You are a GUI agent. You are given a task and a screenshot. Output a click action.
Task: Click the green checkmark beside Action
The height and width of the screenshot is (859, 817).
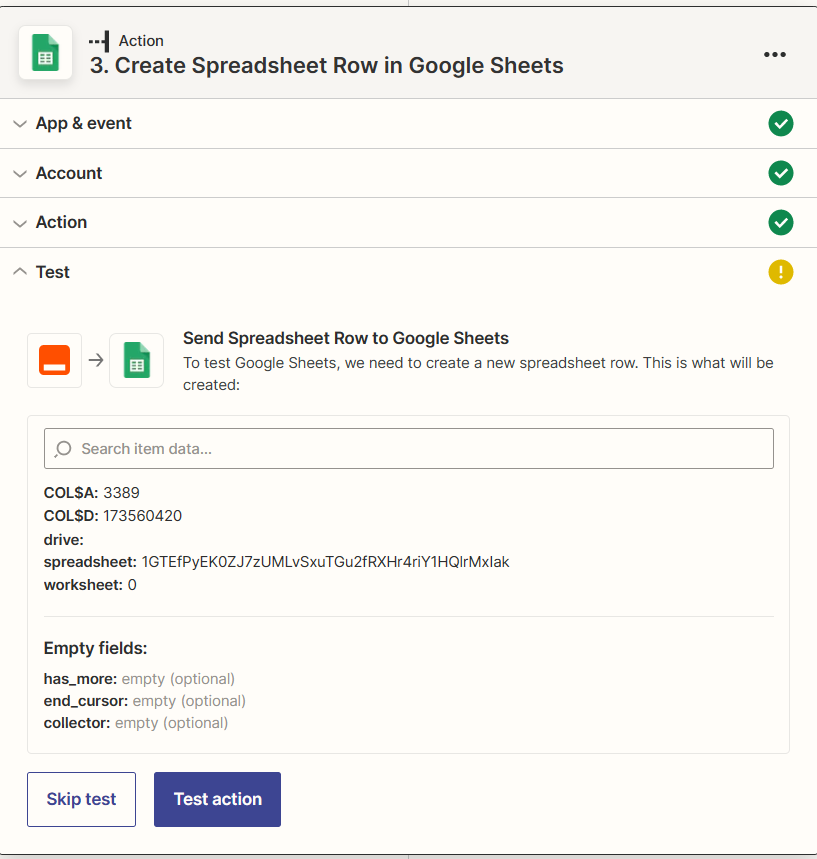780,222
